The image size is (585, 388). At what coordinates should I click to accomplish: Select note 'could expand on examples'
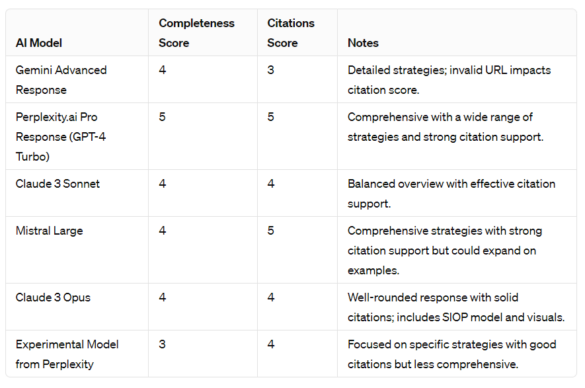pyautogui.click(x=445, y=250)
